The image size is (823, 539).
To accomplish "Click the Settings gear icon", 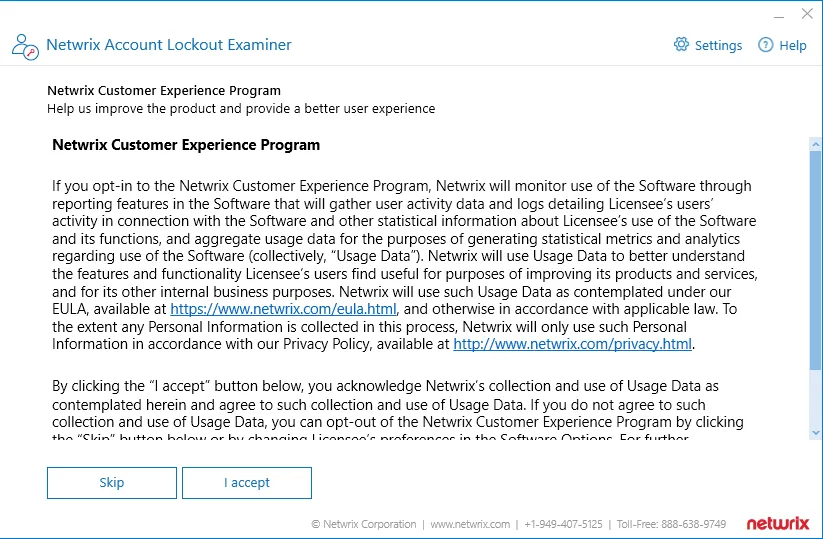I will click(681, 45).
